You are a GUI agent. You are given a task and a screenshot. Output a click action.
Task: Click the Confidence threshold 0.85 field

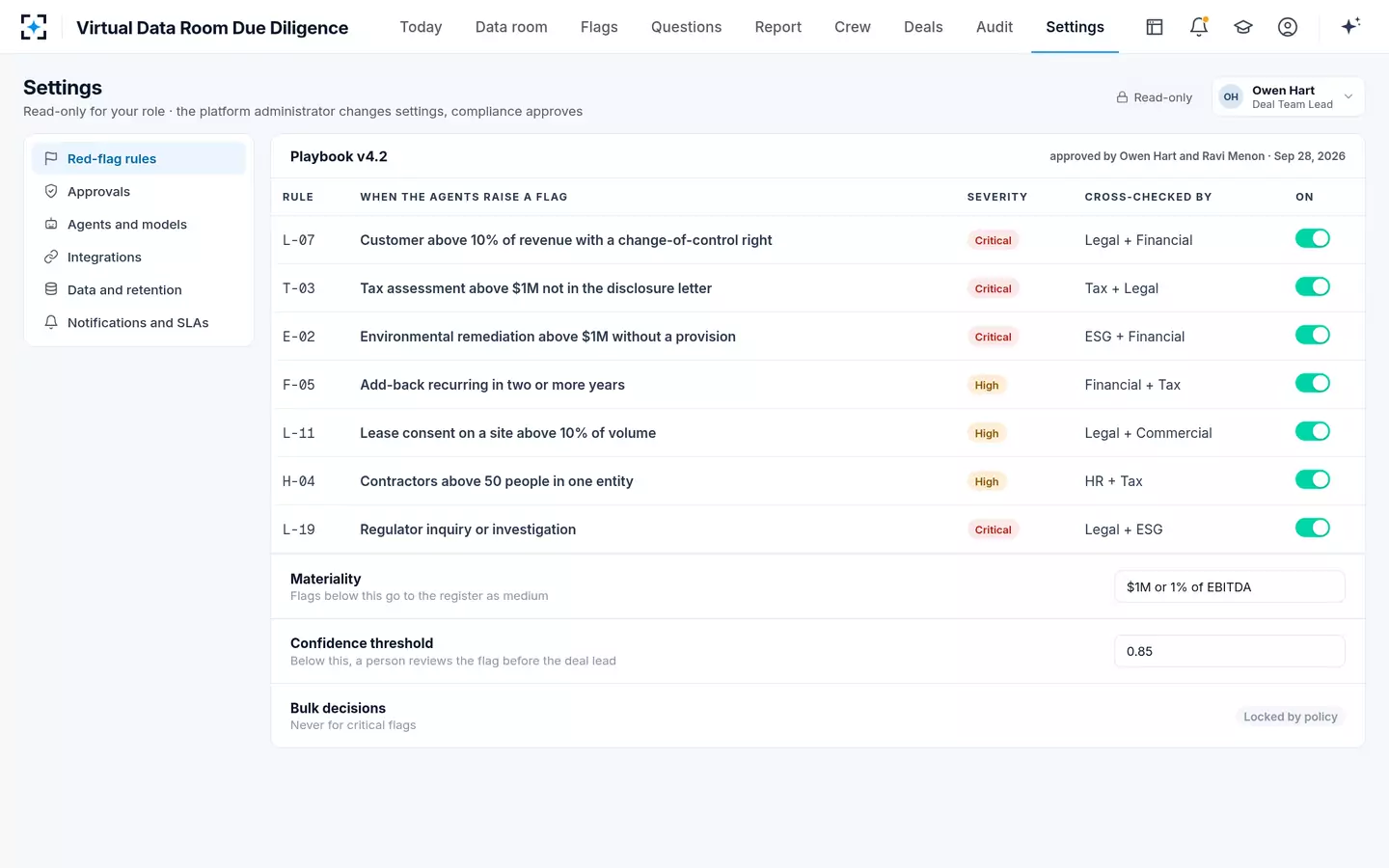(x=1229, y=651)
